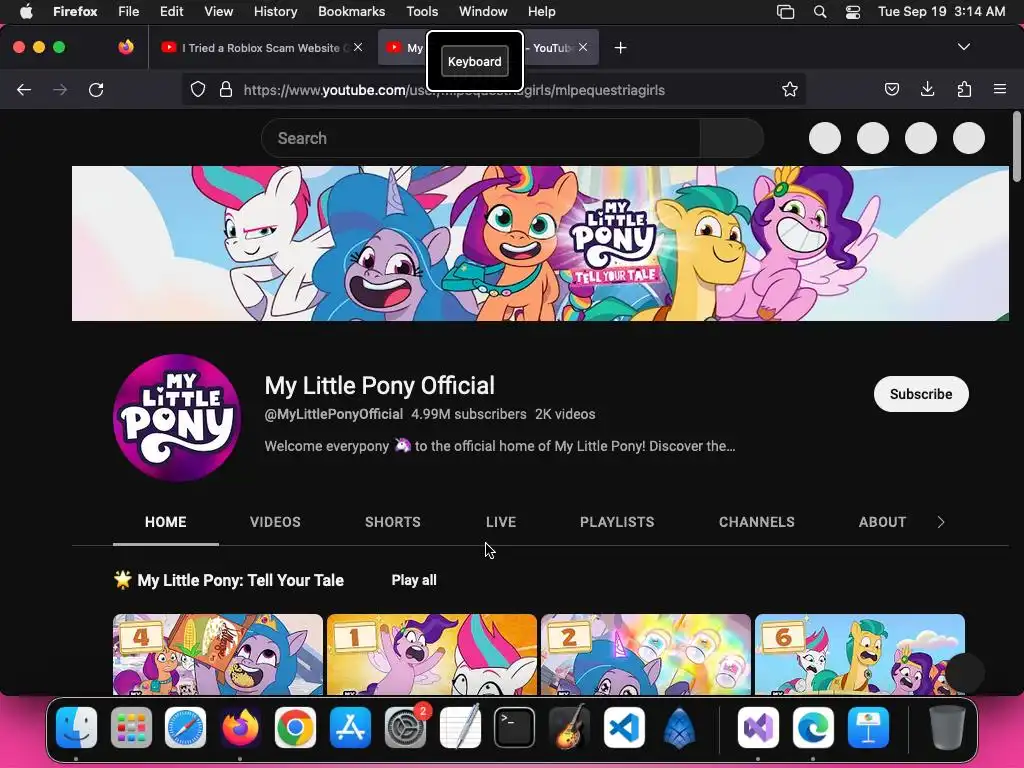Click the YouTube Search field
Viewport: 1024px width, 768px height.
tap(481, 138)
